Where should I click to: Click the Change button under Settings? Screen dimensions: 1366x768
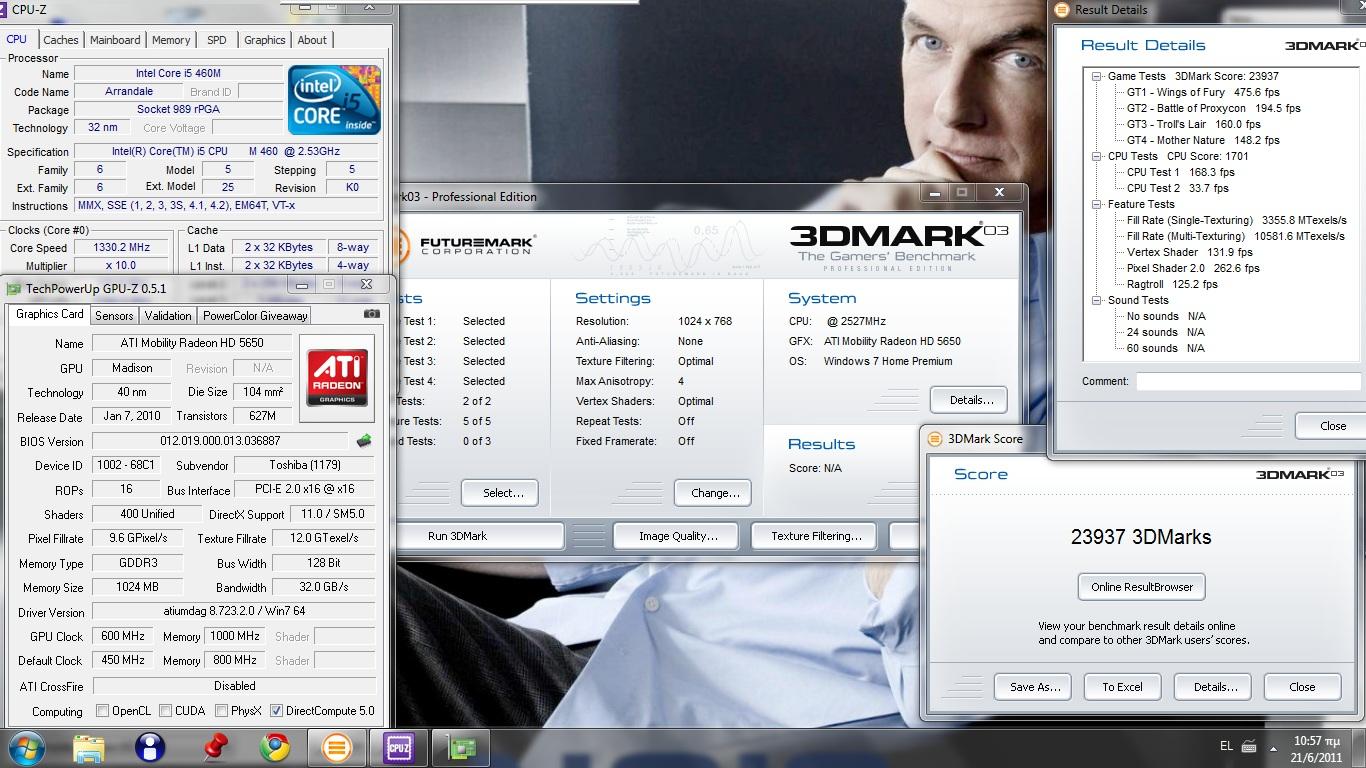click(x=715, y=493)
